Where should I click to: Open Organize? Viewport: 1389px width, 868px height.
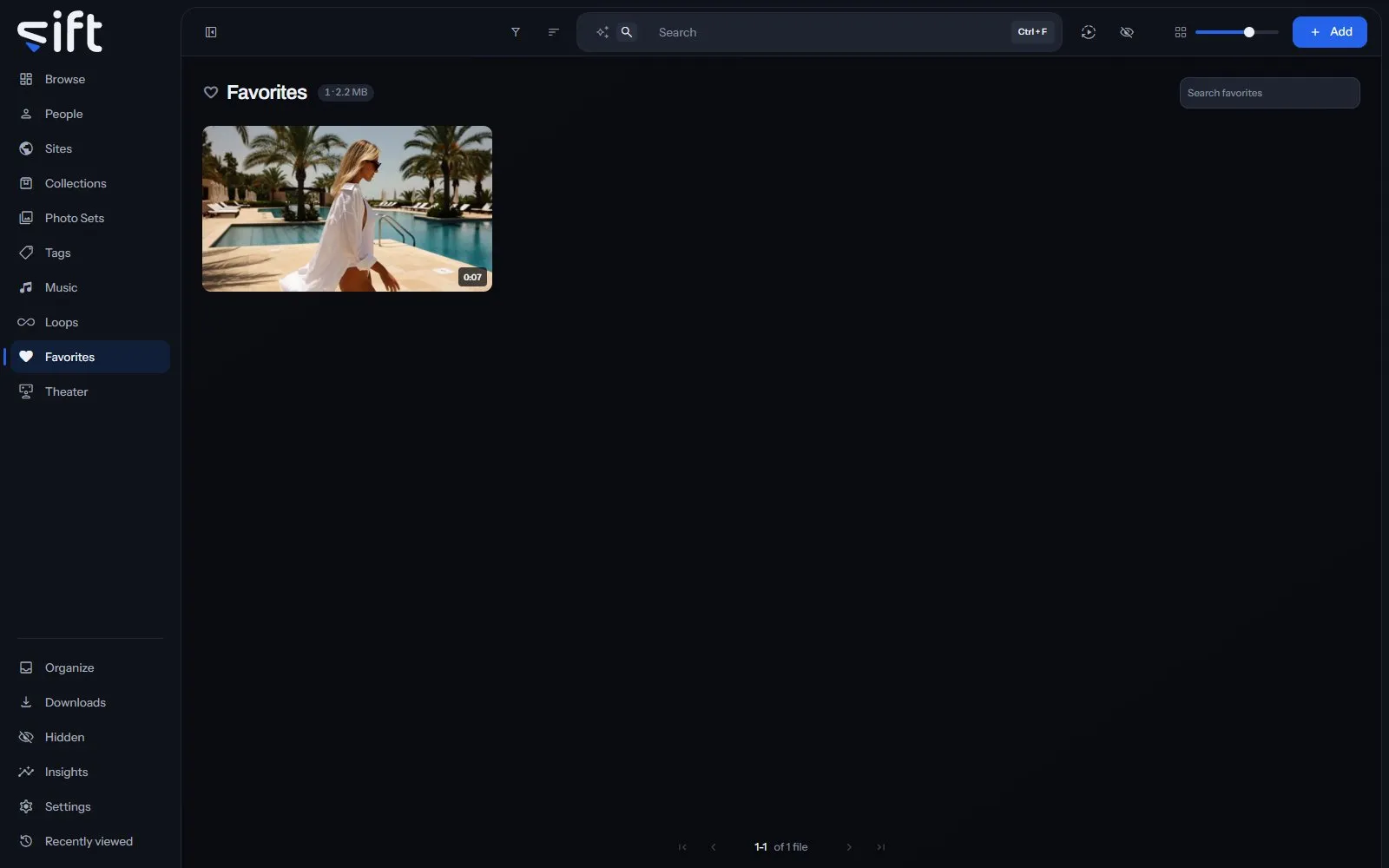[90, 667]
